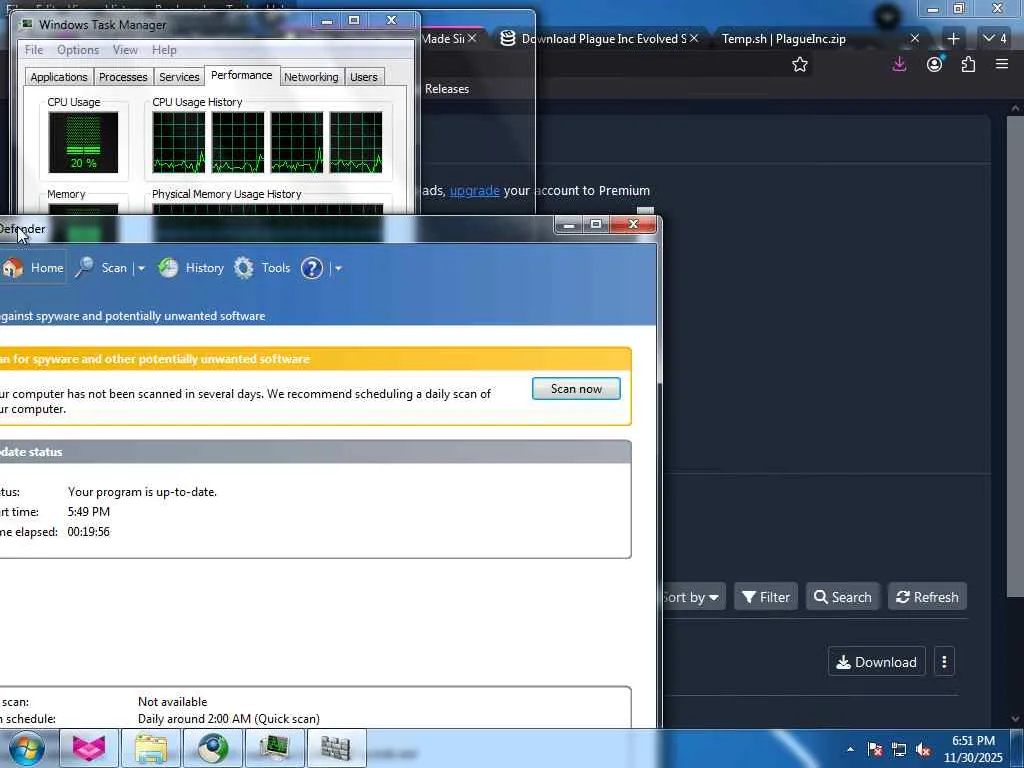1024x768 pixels.
Task: Open the extensions puzzle-piece icon
Action: pyautogui.click(x=968, y=64)
